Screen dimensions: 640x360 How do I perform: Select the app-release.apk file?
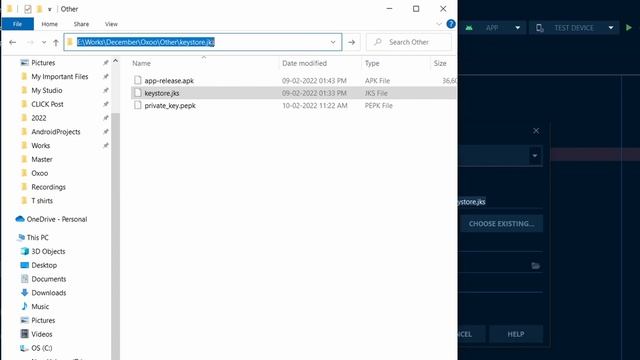169,81
